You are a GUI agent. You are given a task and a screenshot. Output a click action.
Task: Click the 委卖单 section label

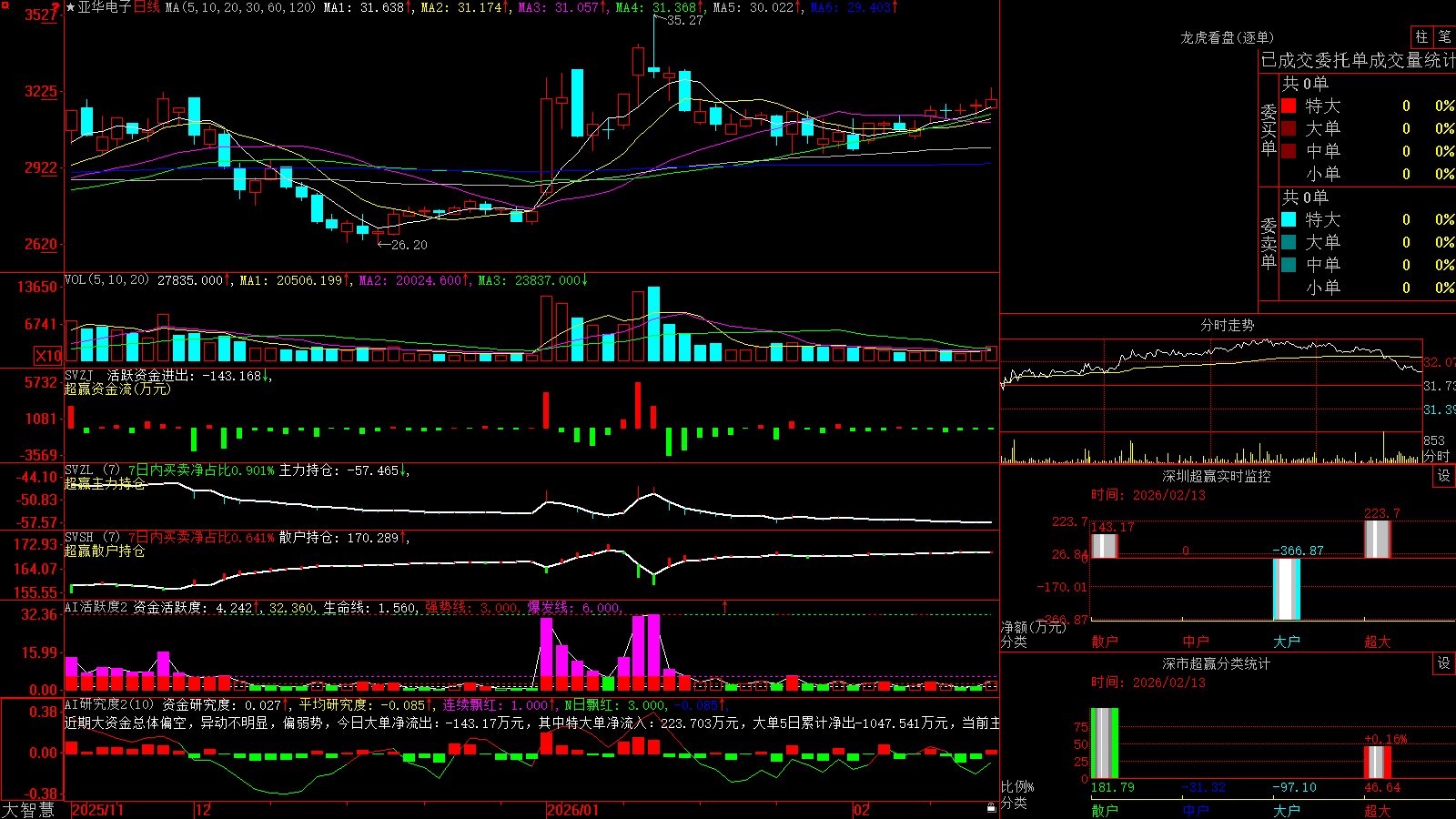(1269, 243)
